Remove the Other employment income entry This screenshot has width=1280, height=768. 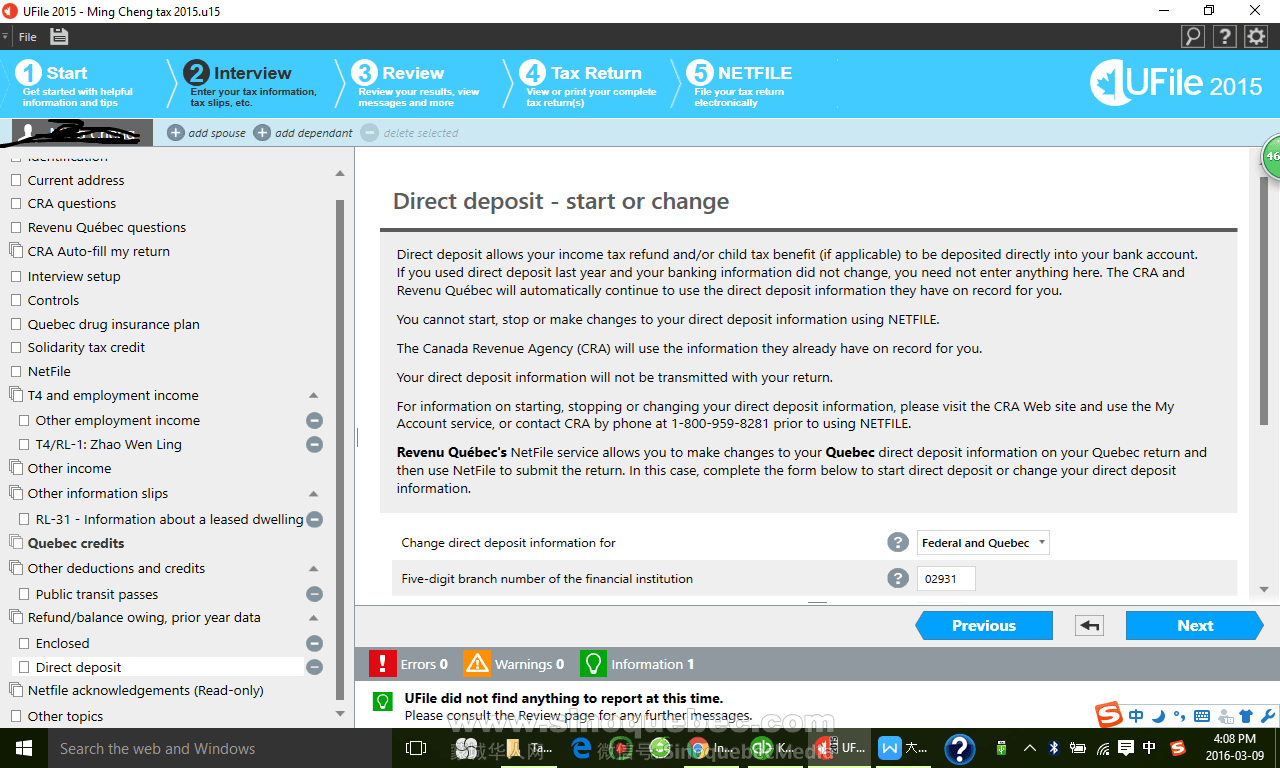(x=314, y=420)
